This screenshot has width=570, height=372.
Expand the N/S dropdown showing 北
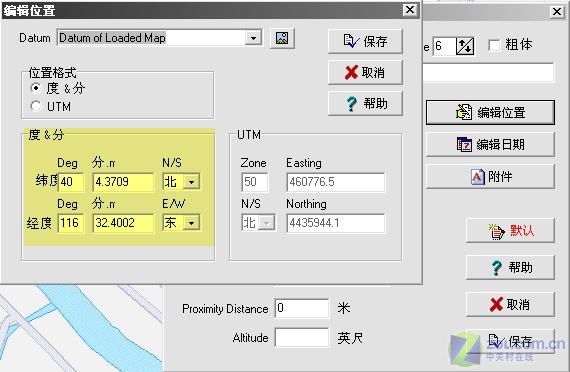click(x=191, y=182)
